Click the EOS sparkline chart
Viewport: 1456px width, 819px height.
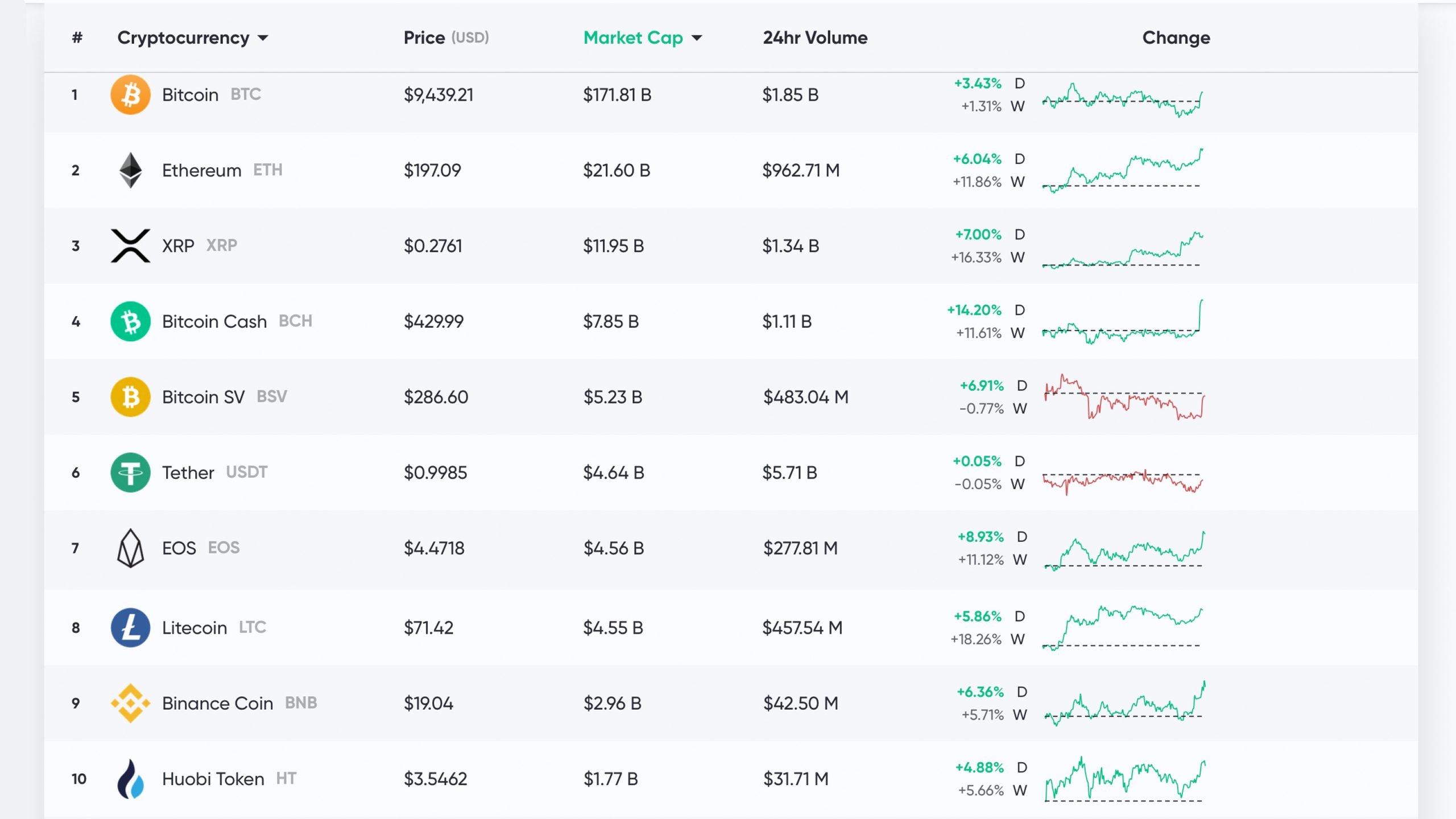(1124, 551)
